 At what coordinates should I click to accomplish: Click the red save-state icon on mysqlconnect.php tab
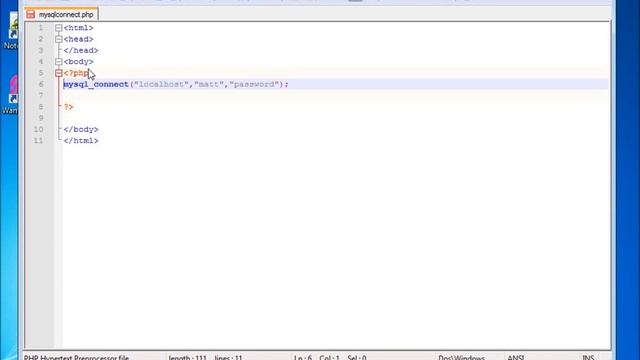point(31,15)
